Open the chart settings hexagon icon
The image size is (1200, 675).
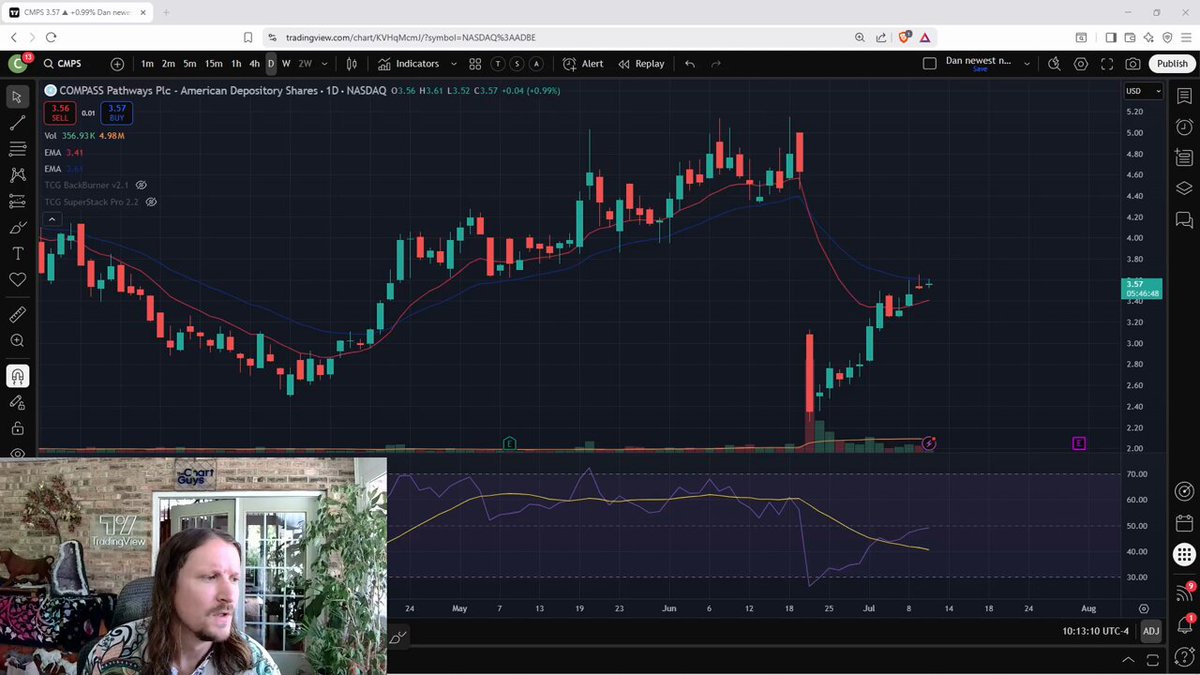1081,64
